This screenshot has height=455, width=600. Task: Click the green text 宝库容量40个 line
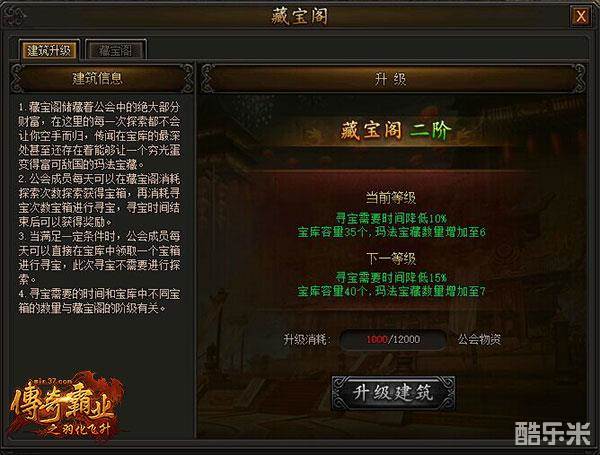[391, 291]
